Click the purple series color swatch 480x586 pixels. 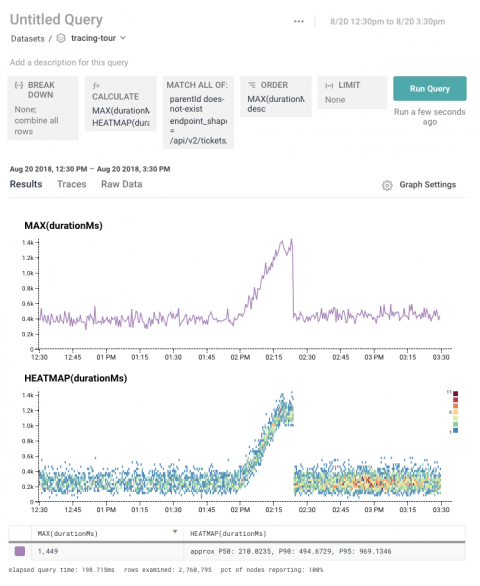click(x=20, y=551)
